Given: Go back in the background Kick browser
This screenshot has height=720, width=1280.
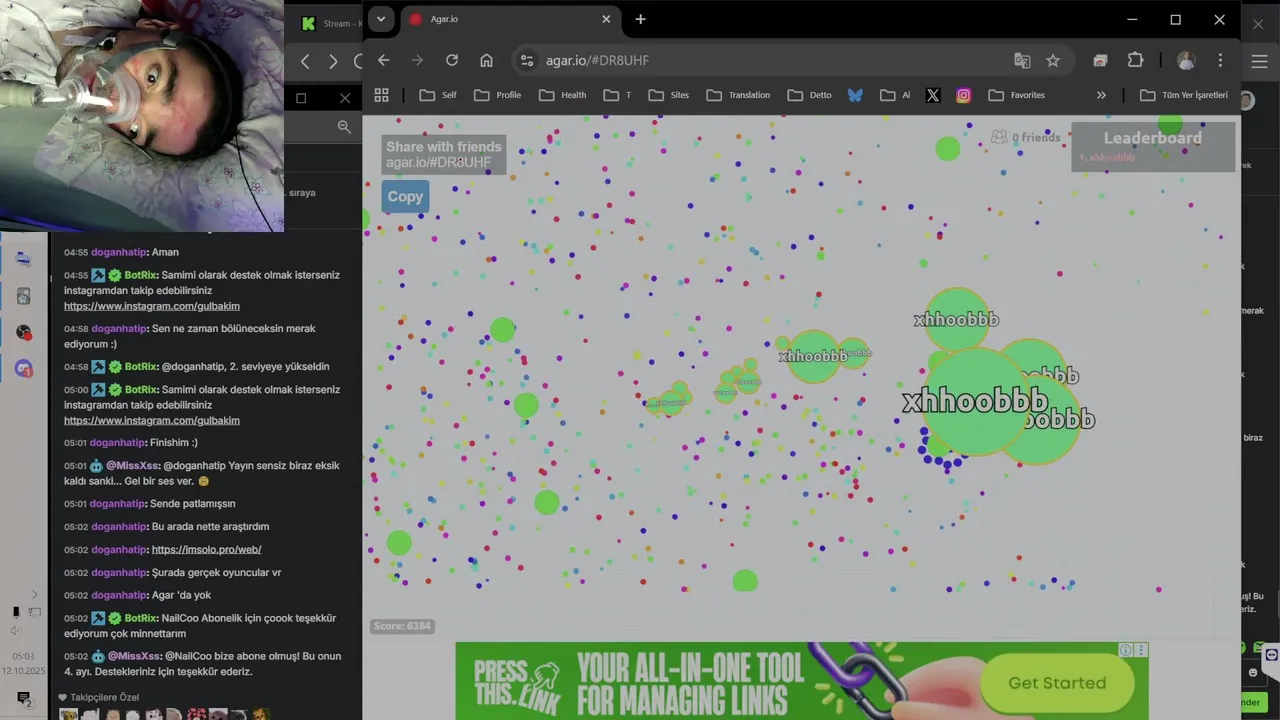Looking at the screenshot, I should [306, 61].
